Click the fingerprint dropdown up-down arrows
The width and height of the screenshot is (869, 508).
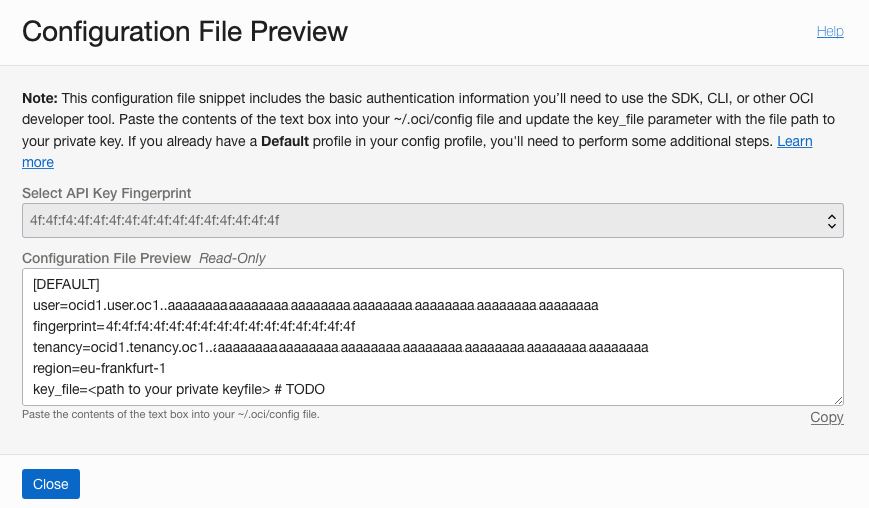[830, 220]
